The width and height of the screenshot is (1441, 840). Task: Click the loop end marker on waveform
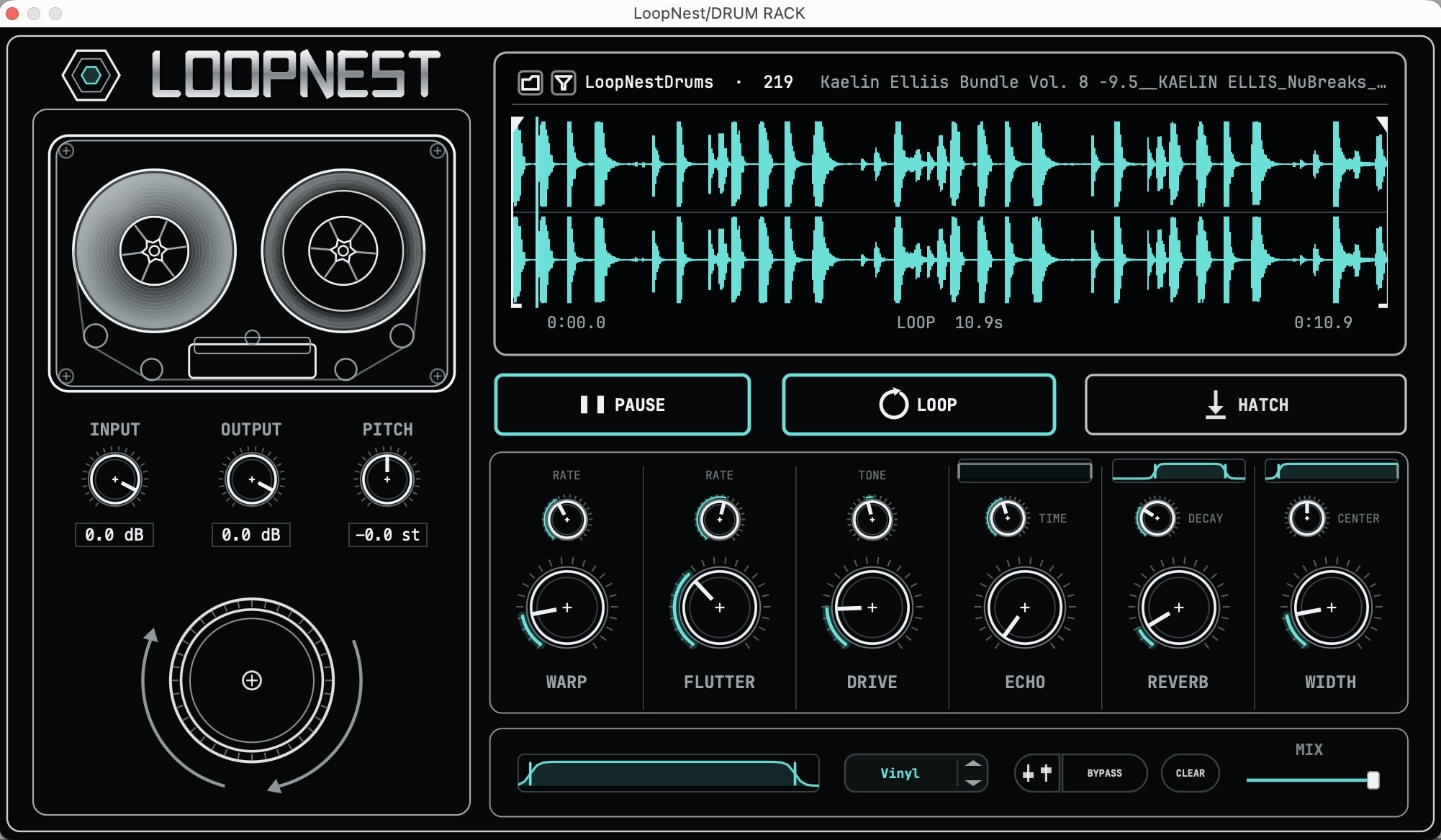pos(1382,123)
